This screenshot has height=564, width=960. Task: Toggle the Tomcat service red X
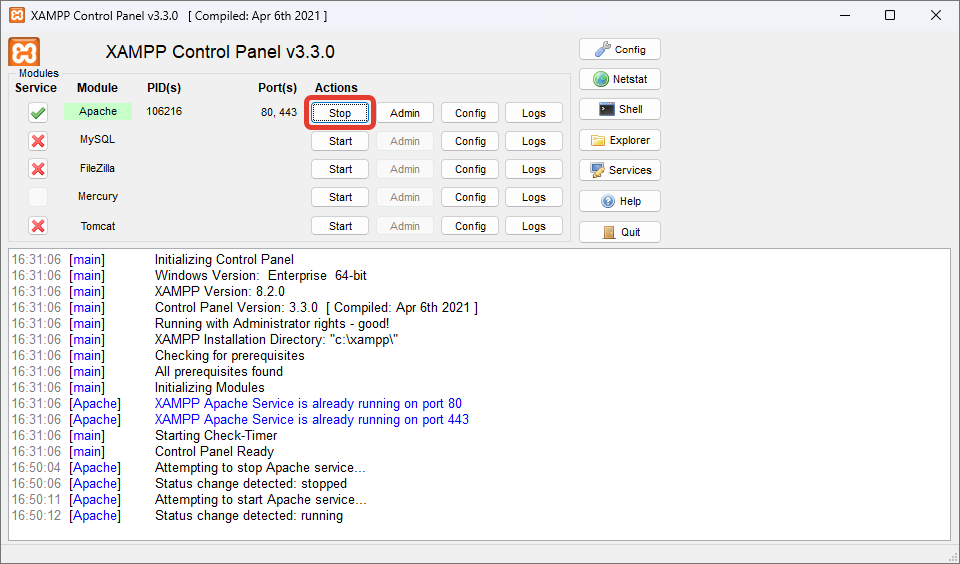tap(38, 226)
